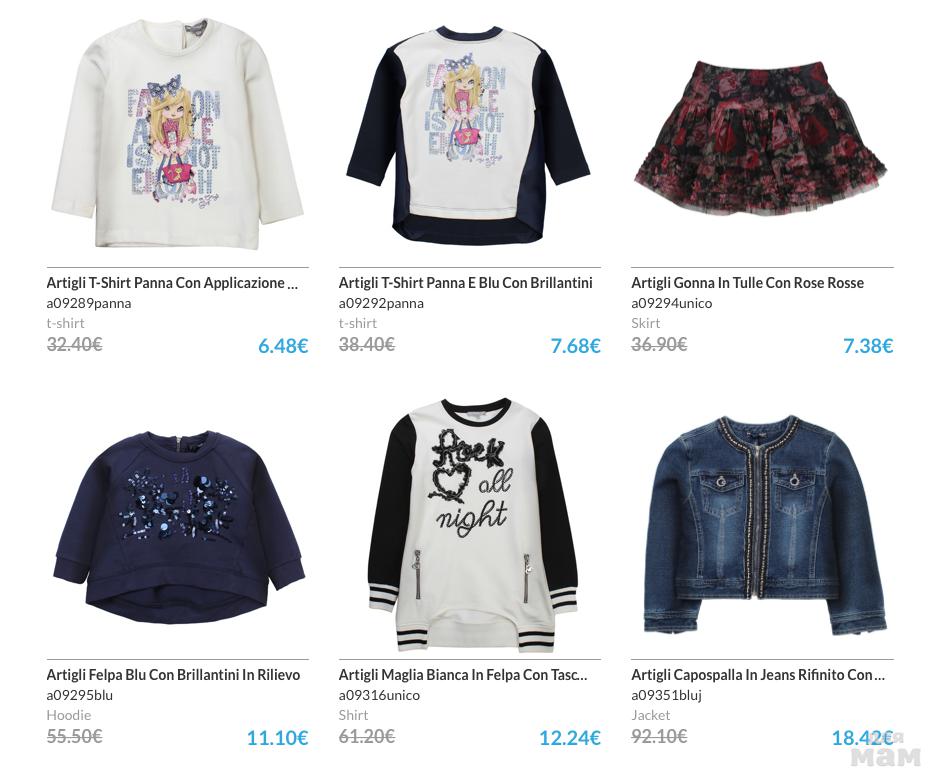This screenshot has width=936, height=781.
Task: Click the Skirt category label
Action: click(645, 323)
